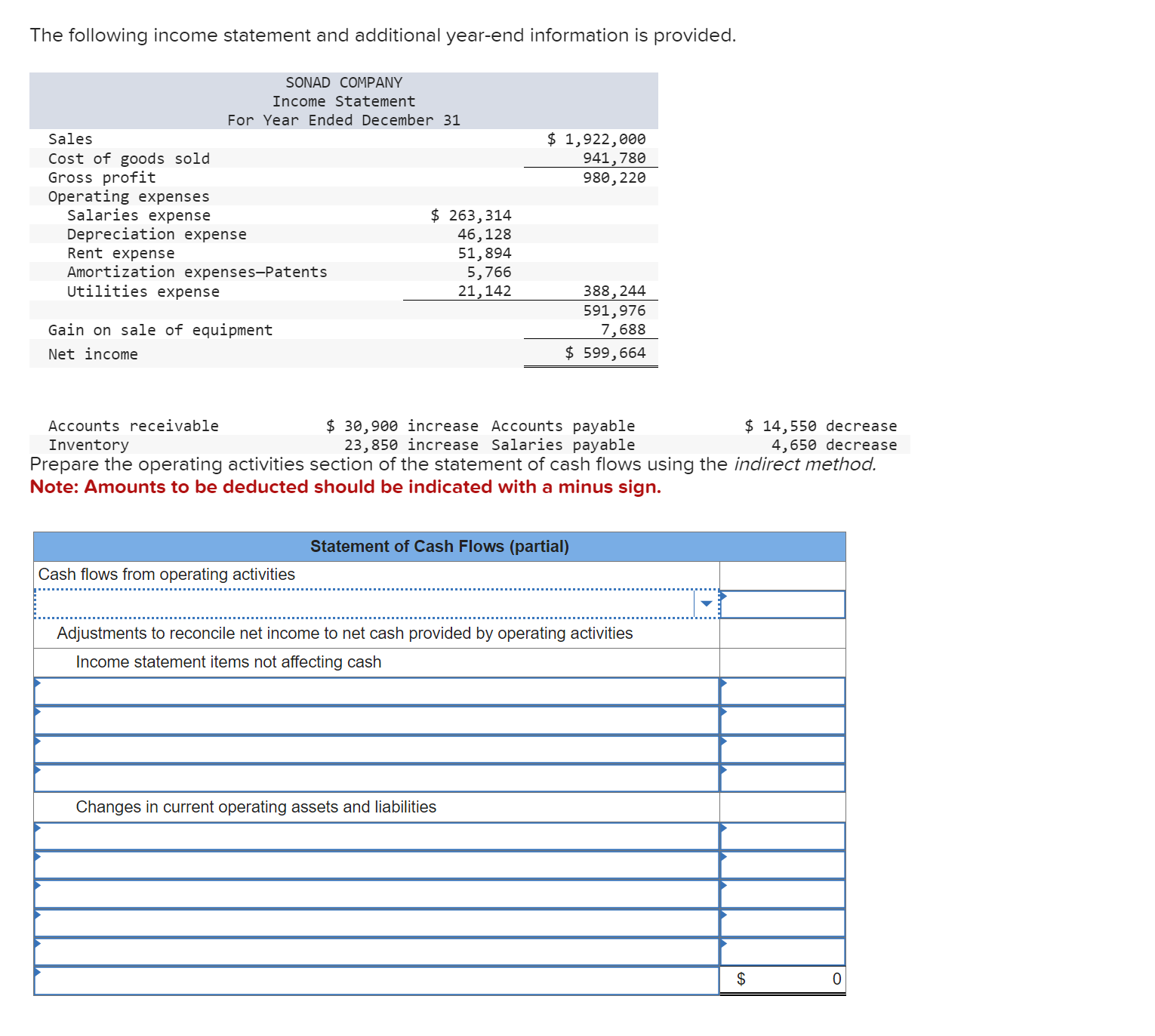Select fourth amount field under Changes in current operating assets
Screen dimensions: 1155x1036
click(783, 923)
